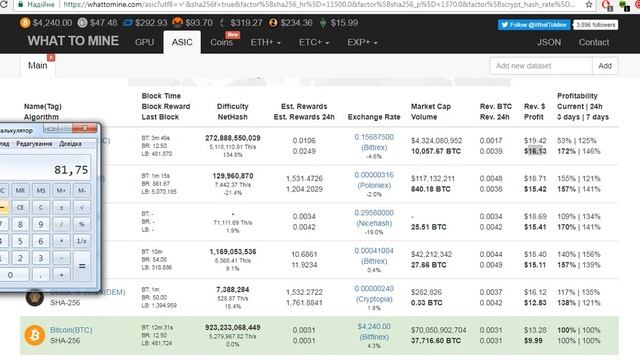Click the 8 key in Calculator
This screenshot has height=360, width=640.
coord(20,224)
